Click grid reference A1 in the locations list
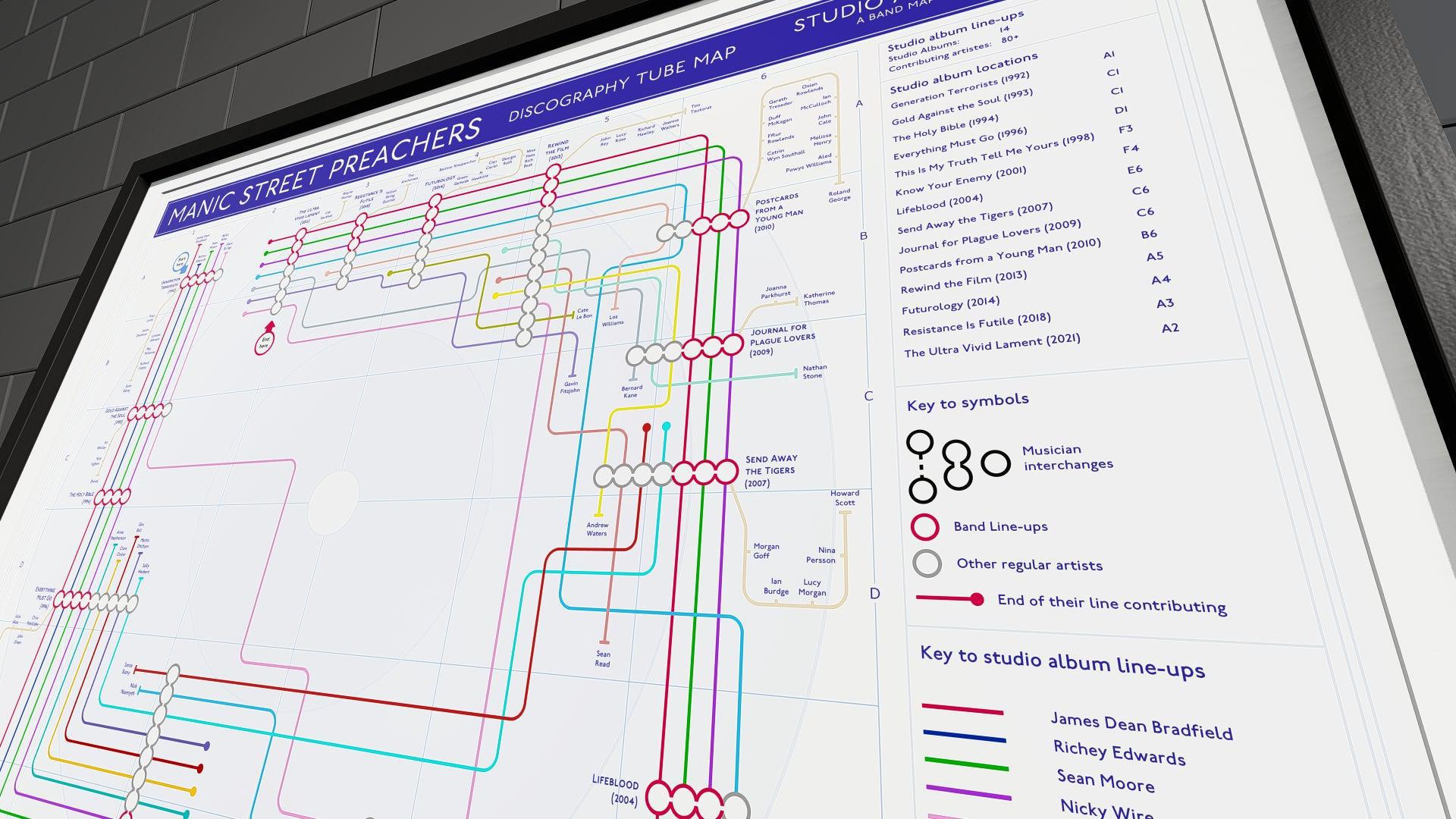The width and height of the screenshot is (1456, 819). coord(1109,55)
